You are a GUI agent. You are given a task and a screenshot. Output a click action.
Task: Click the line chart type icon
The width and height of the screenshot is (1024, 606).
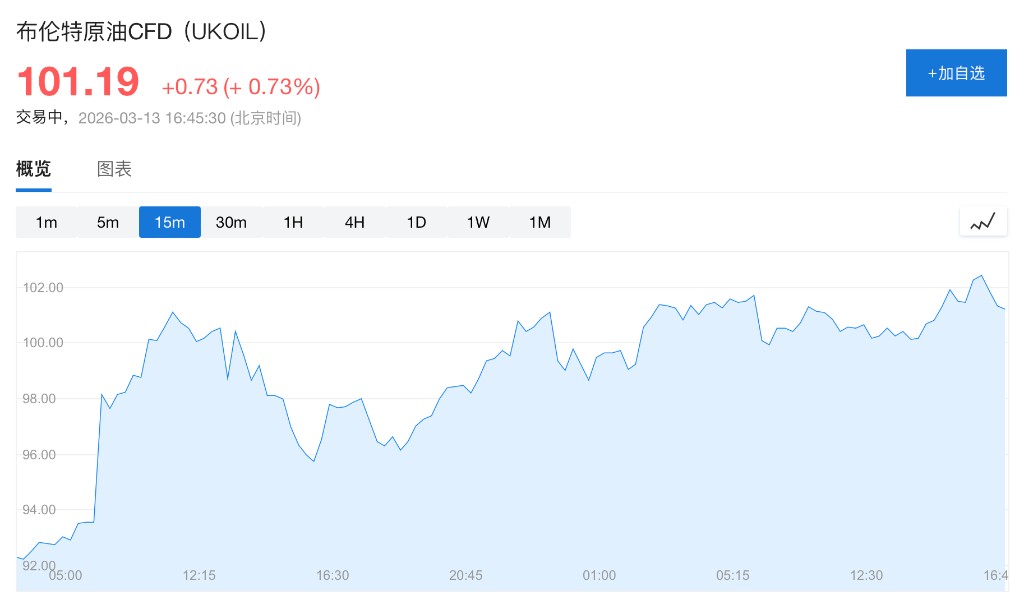[x=983, y=222]
